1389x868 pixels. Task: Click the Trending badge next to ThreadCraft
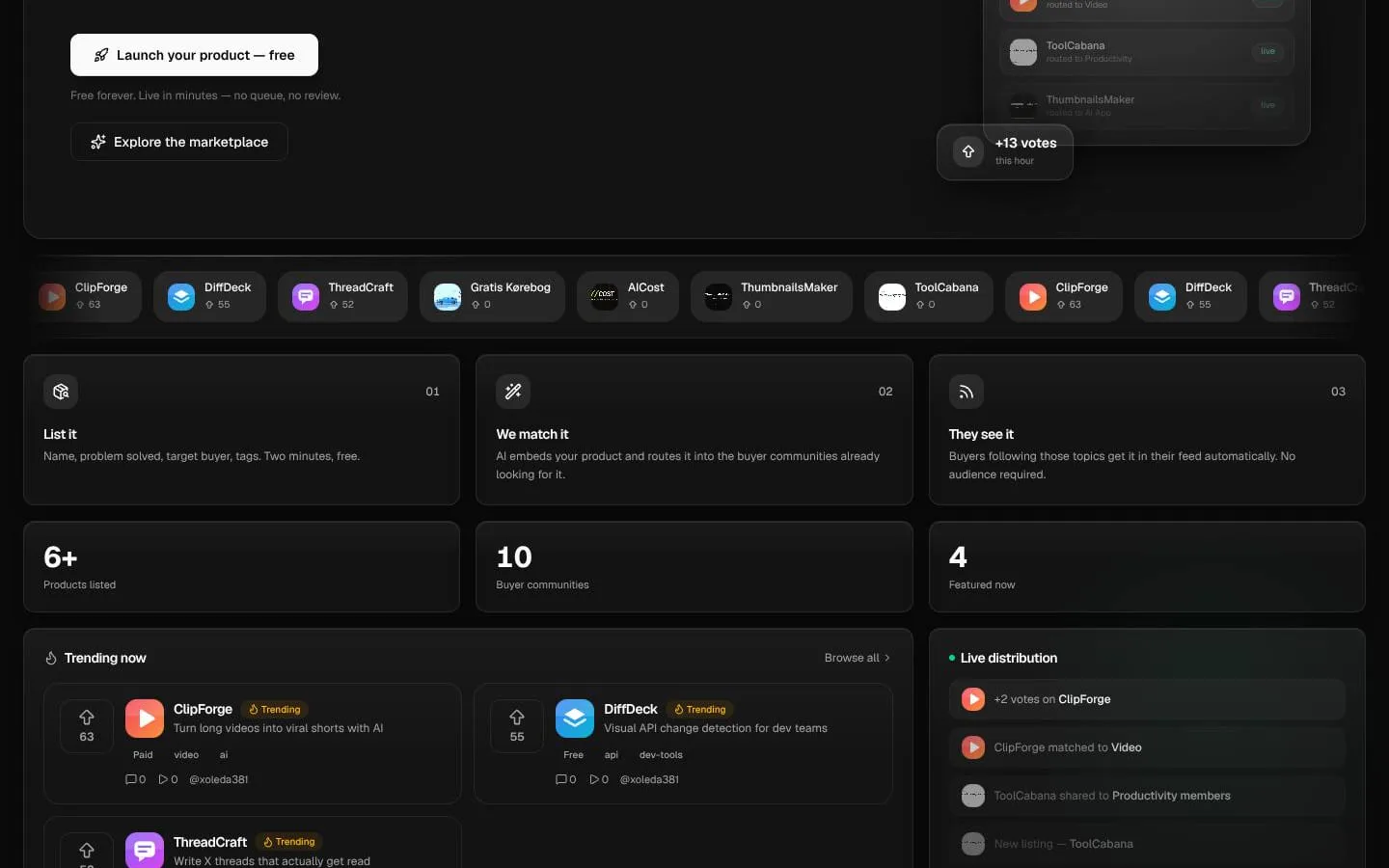289,842
